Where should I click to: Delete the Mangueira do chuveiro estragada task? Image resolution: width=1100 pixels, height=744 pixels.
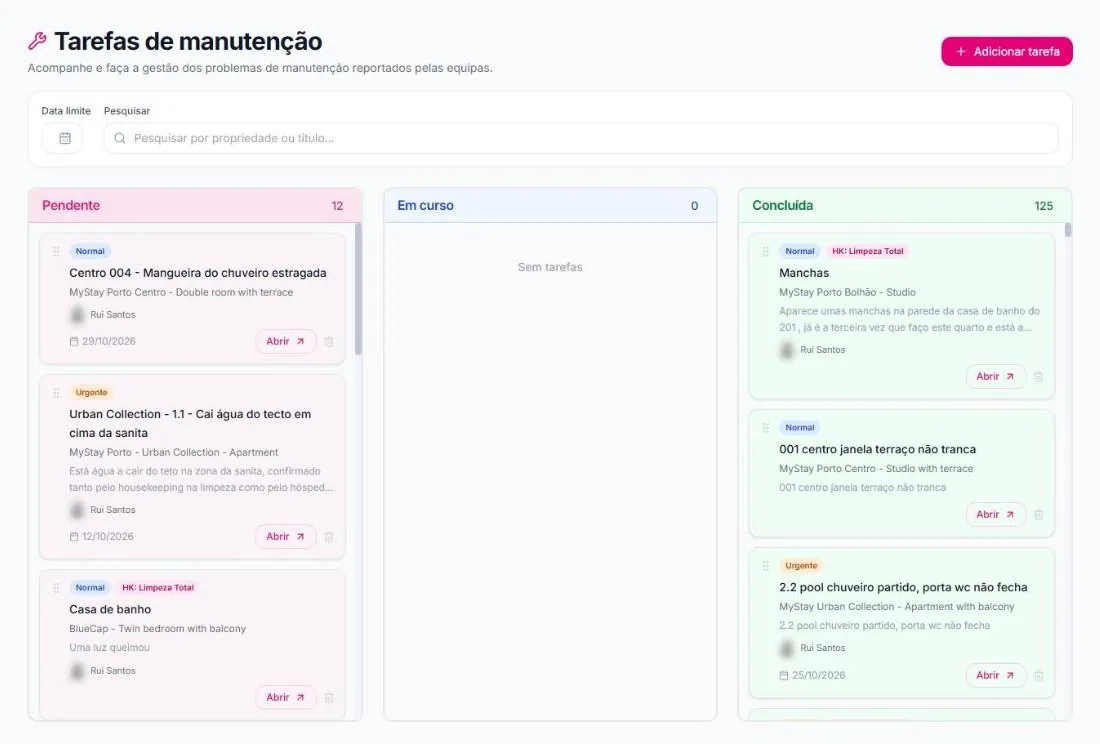pos(329,341)
